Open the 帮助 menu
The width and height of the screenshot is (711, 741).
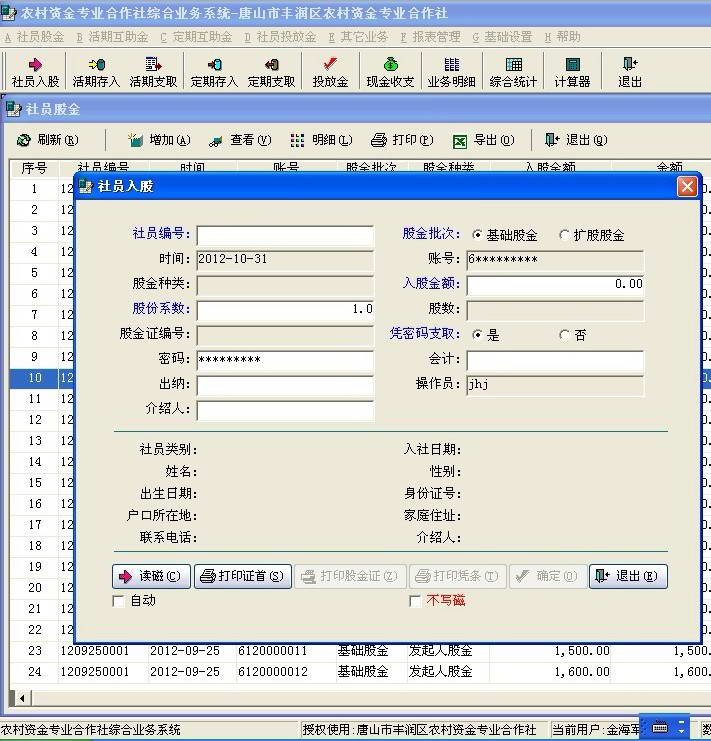click(x=563, y=37)
